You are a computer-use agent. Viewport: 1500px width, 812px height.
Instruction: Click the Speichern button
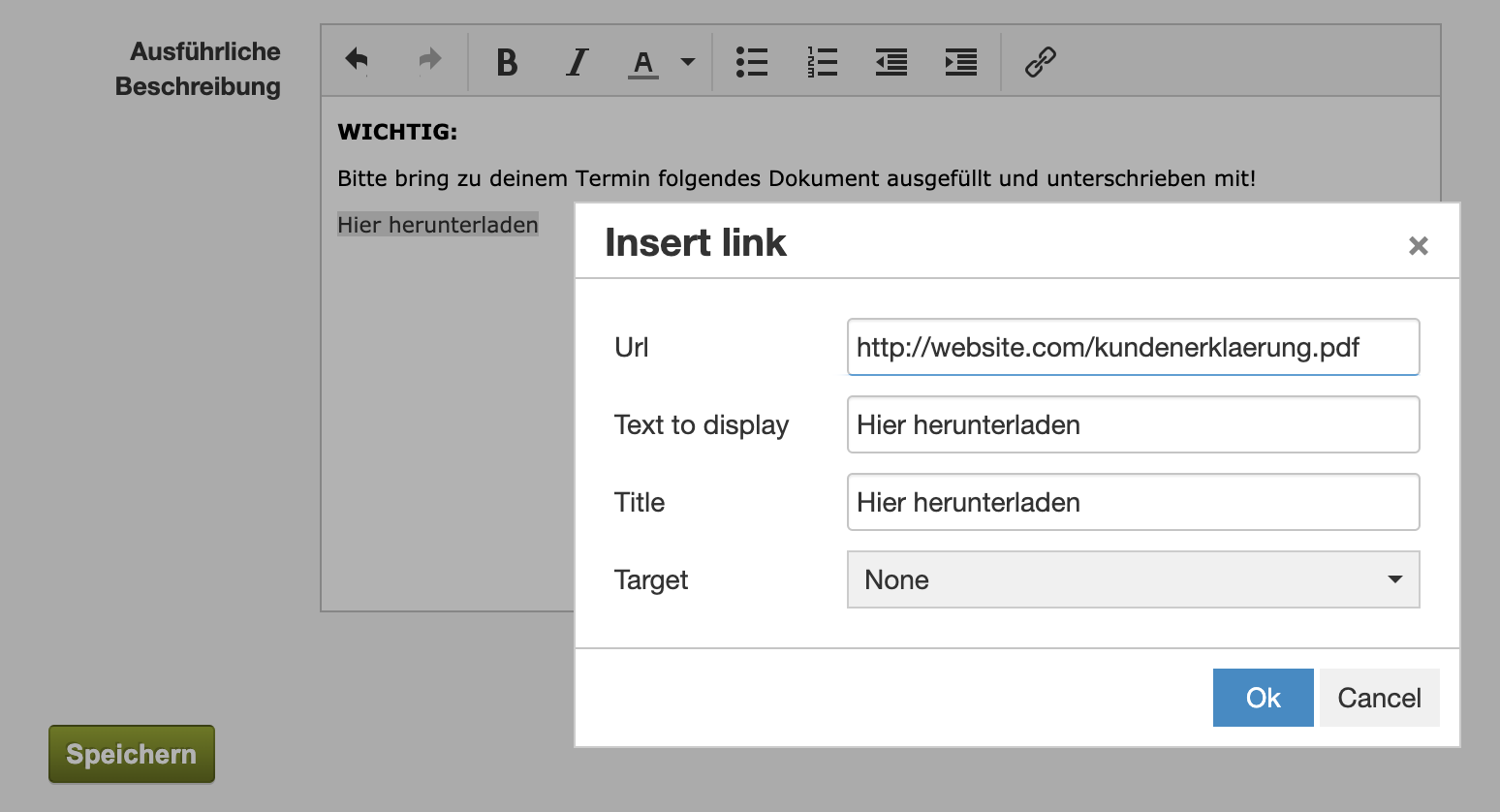coord(132,754)
